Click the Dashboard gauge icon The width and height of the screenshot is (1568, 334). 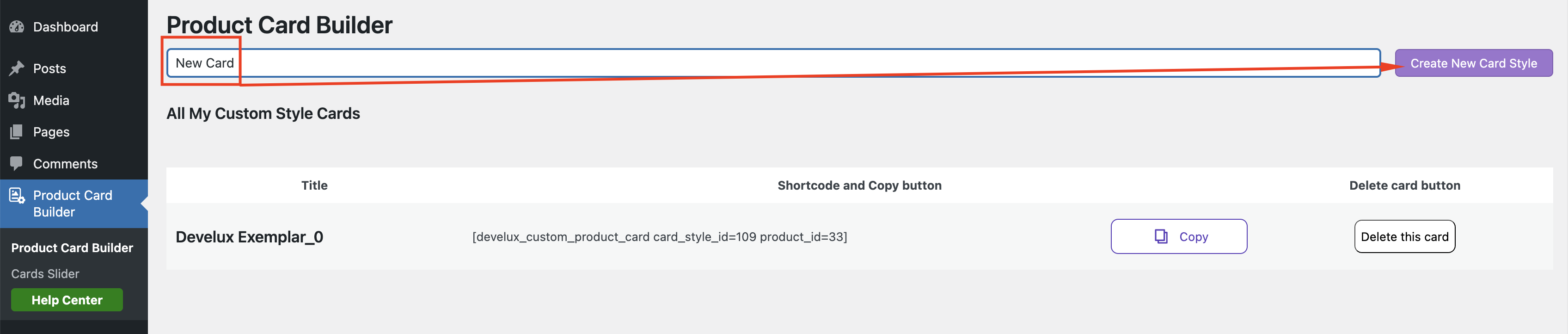(17, 27)
